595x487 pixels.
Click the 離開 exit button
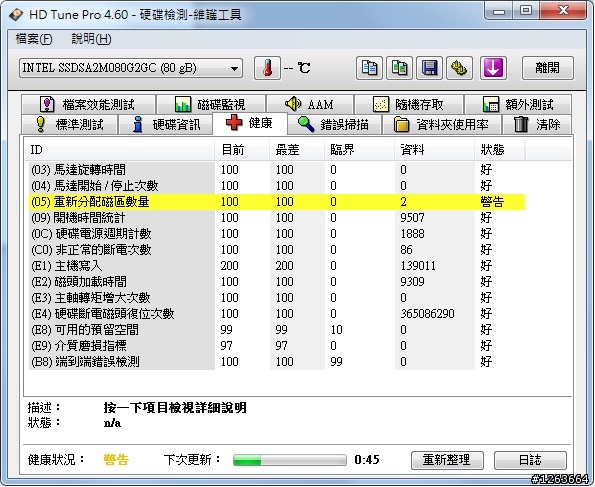click(548, 68)
